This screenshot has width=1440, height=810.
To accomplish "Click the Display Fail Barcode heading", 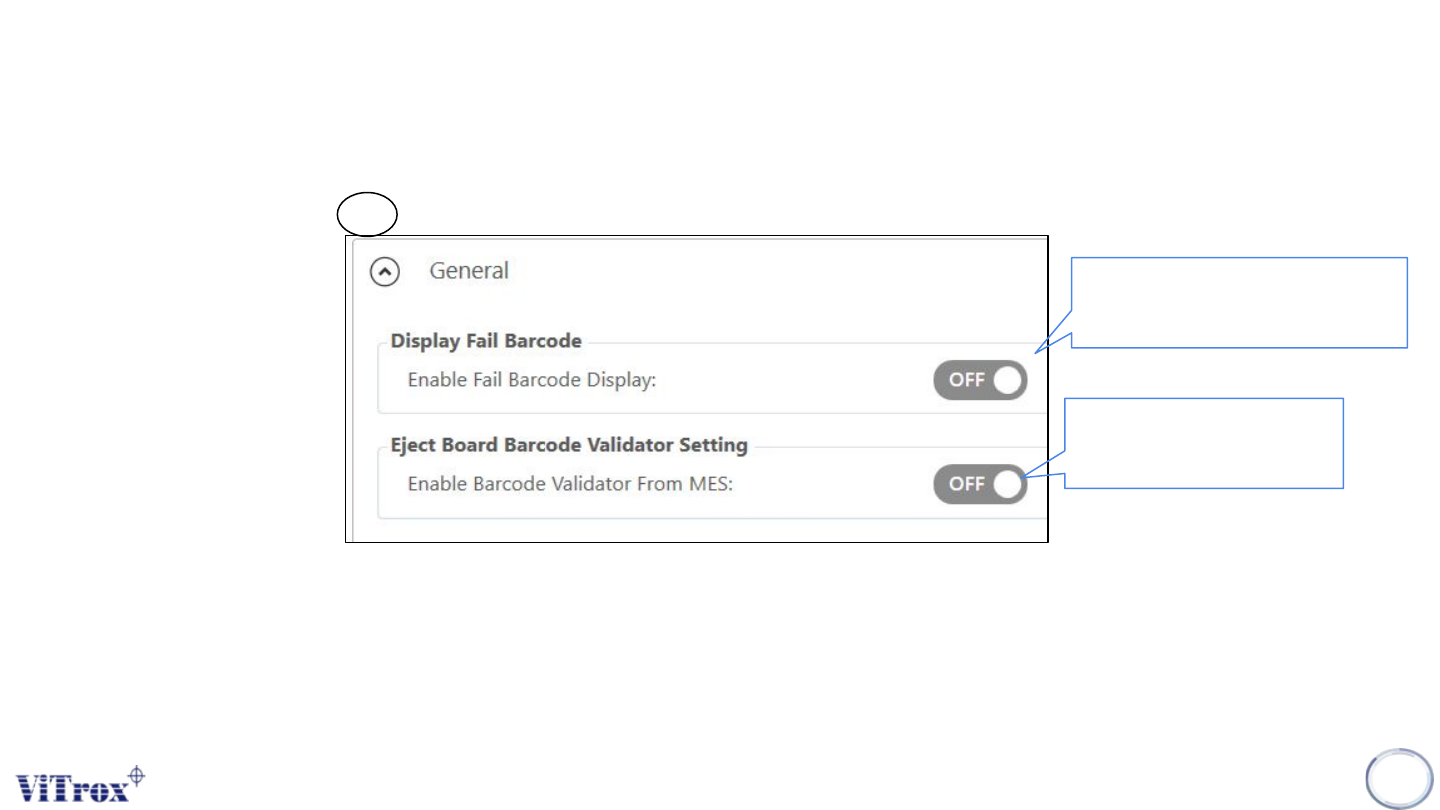I will coord(486,341).
